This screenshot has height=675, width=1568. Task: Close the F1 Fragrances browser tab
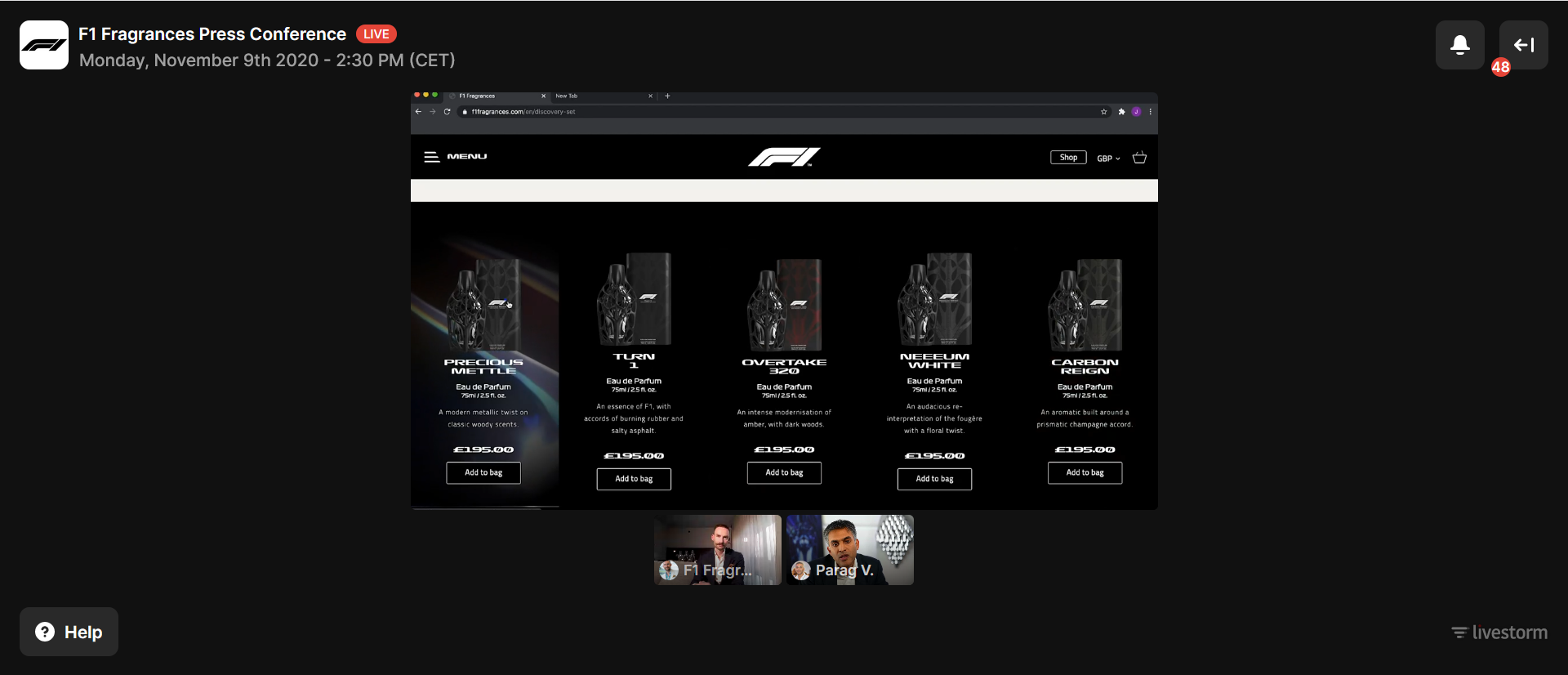(544, 96)
